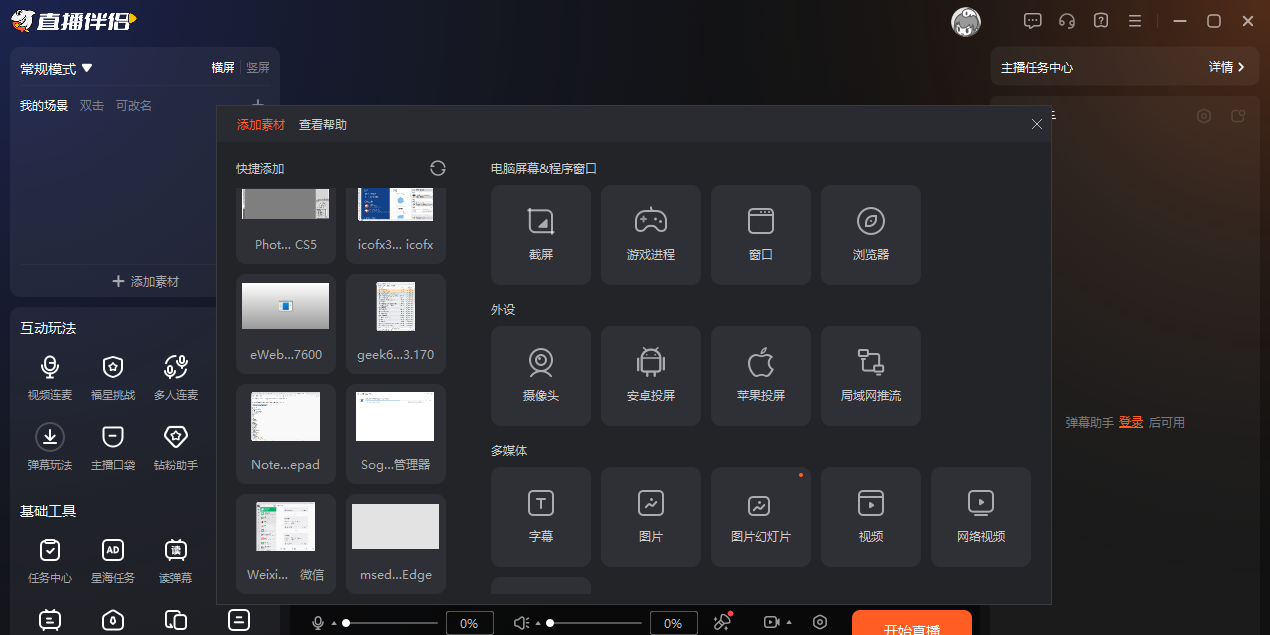Mute the microphone icon
The height and width of the screenshot is (635, 1270).
click(318, 623)
